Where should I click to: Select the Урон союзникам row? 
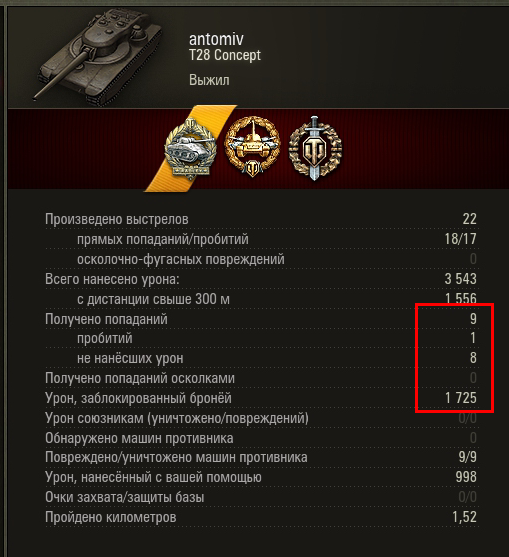[x=261, y=418]
